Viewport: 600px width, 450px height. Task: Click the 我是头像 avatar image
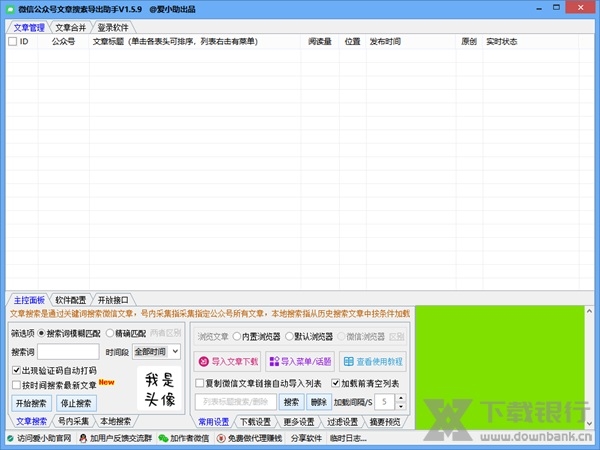159,389
